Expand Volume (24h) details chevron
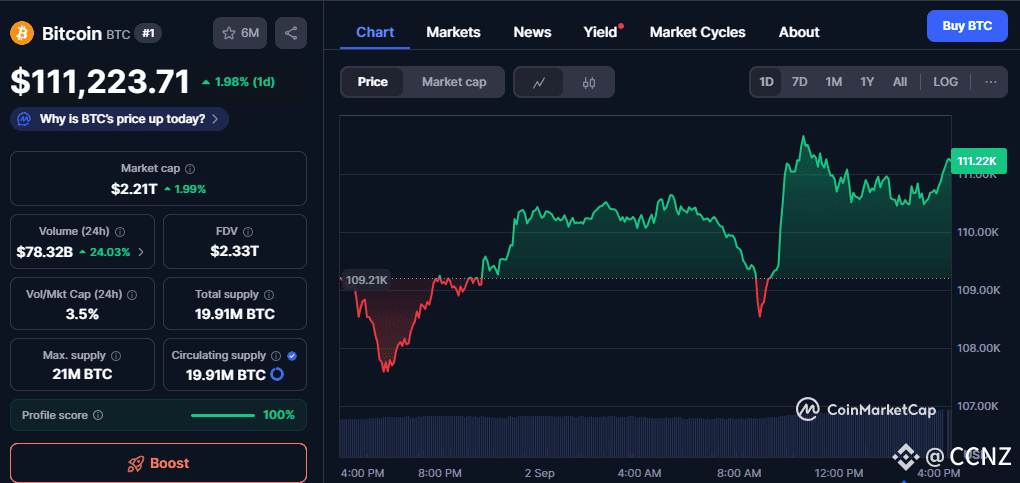 (x=142, y=252)
